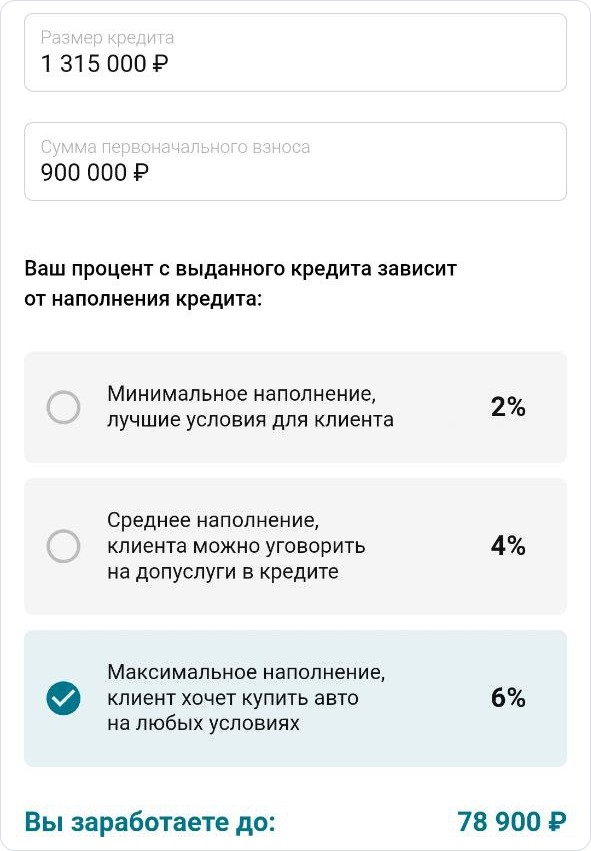Viewport: 591px width, 851px height.
Task: Click the Размер кредита placeholder label
Action: [107, 38]
